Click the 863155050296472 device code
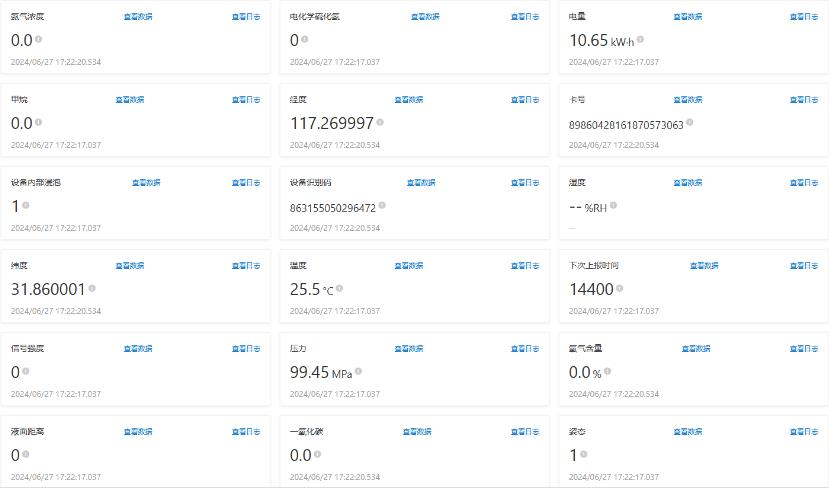Screen dimensions: 829x488 pyautogui.click(x=333, y=208)
